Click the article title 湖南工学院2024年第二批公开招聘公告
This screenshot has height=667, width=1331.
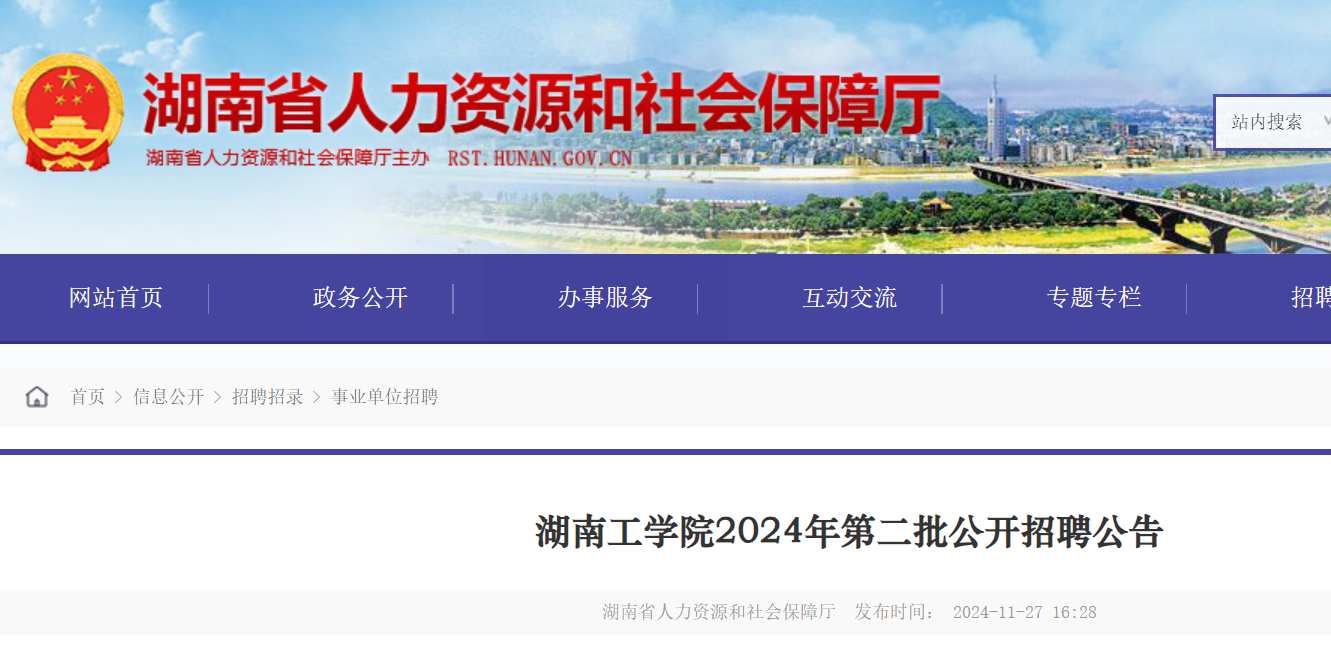click(849, 532)
